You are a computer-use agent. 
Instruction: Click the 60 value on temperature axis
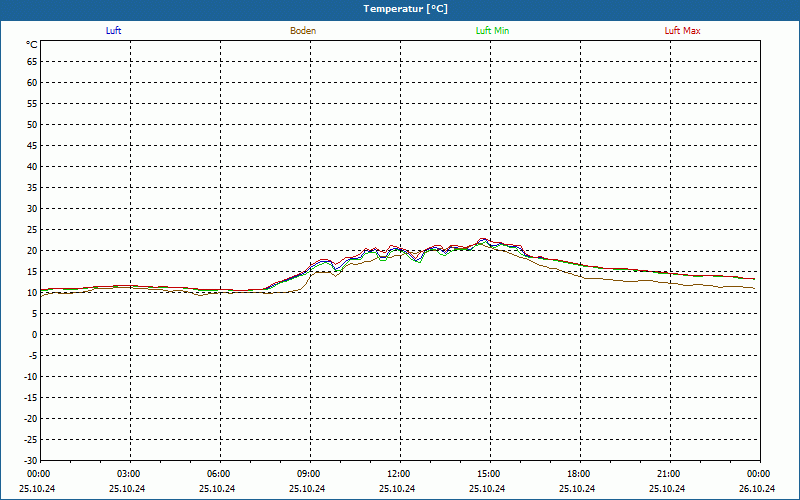click(32, 83)
